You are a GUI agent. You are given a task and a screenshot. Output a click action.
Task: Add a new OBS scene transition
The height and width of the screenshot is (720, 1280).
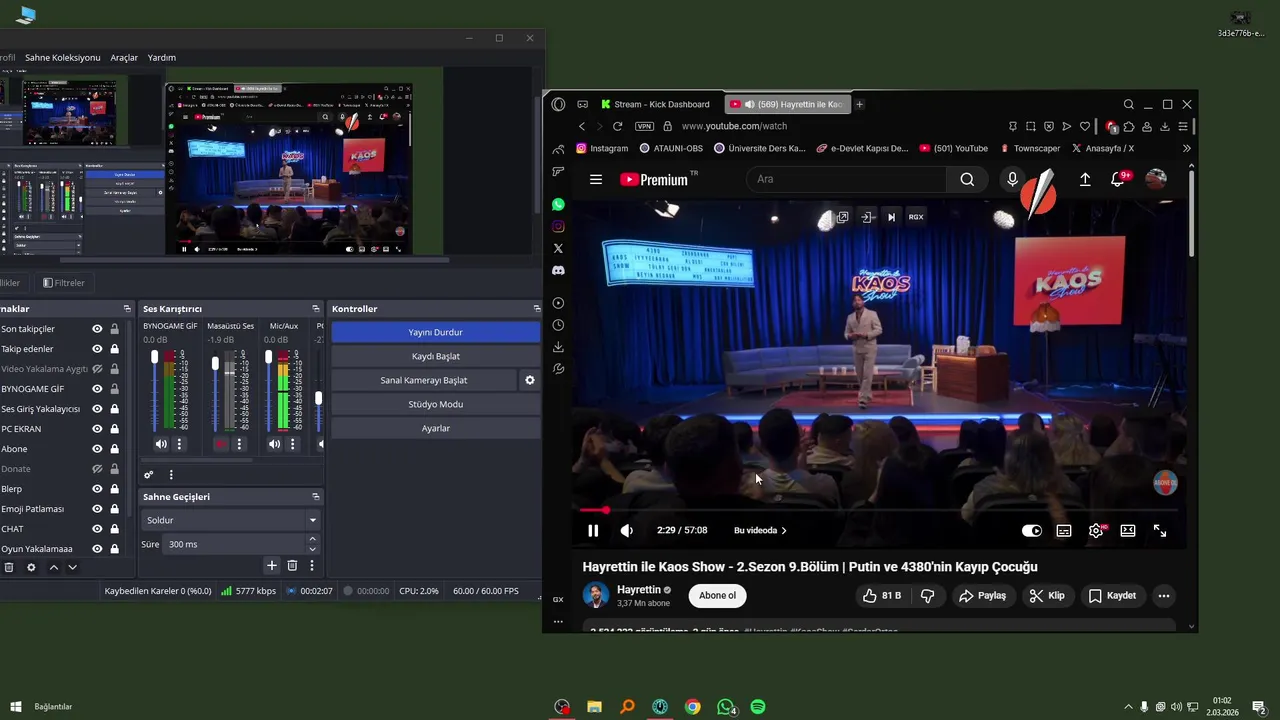point(271,566)
